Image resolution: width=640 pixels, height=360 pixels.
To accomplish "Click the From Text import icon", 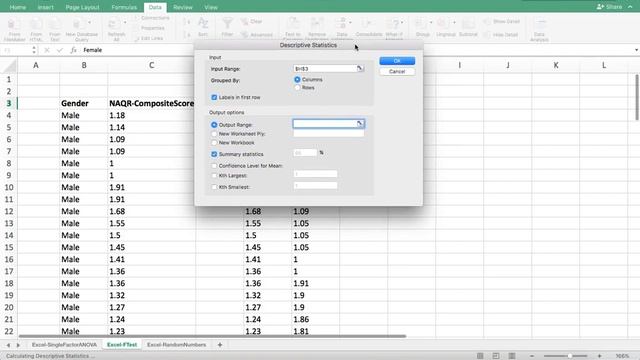I will coord(54,24).
